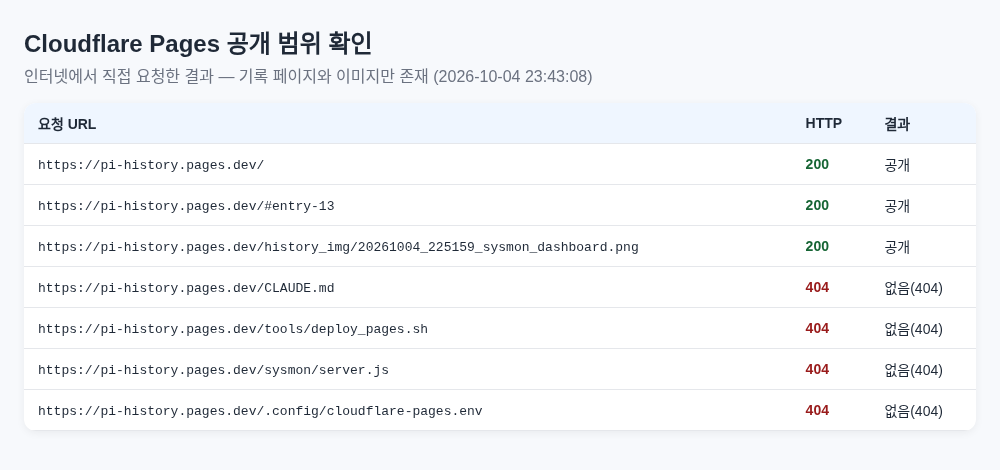Screen dimensions: 1000x470
Task: Click the 404 status in deploy_pages.sh row
Action: tap(817, 328)
